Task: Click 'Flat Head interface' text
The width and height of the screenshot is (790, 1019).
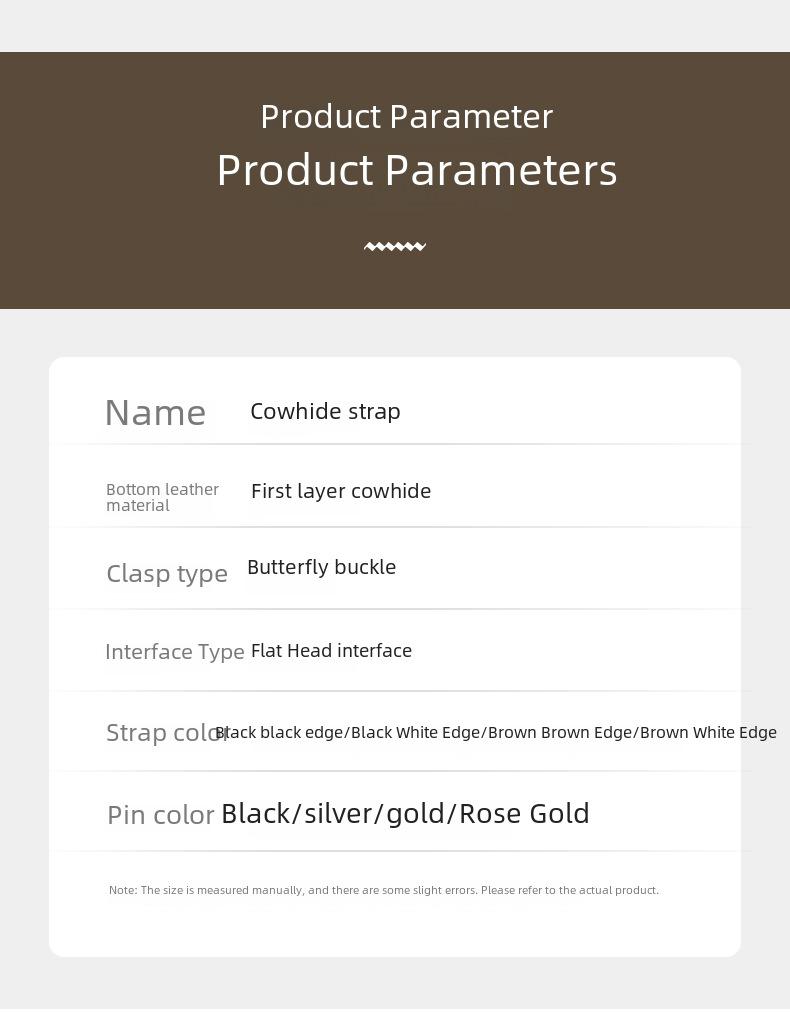Action: click(x=331, y=651)
